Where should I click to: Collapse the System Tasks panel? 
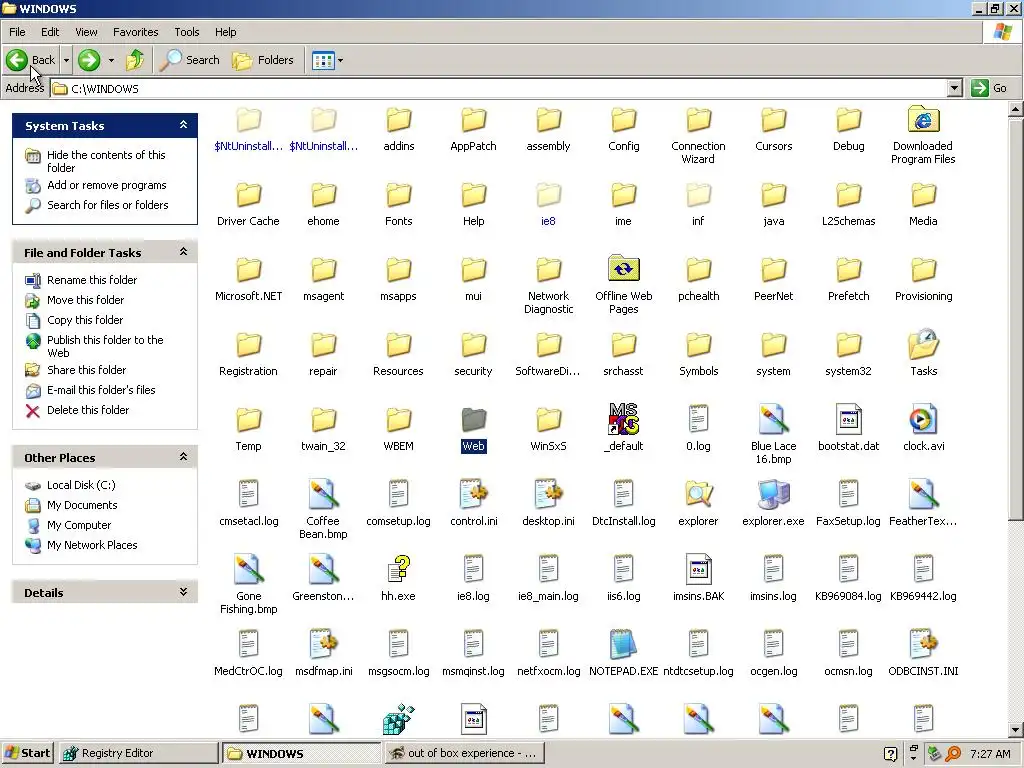point(184,125)
